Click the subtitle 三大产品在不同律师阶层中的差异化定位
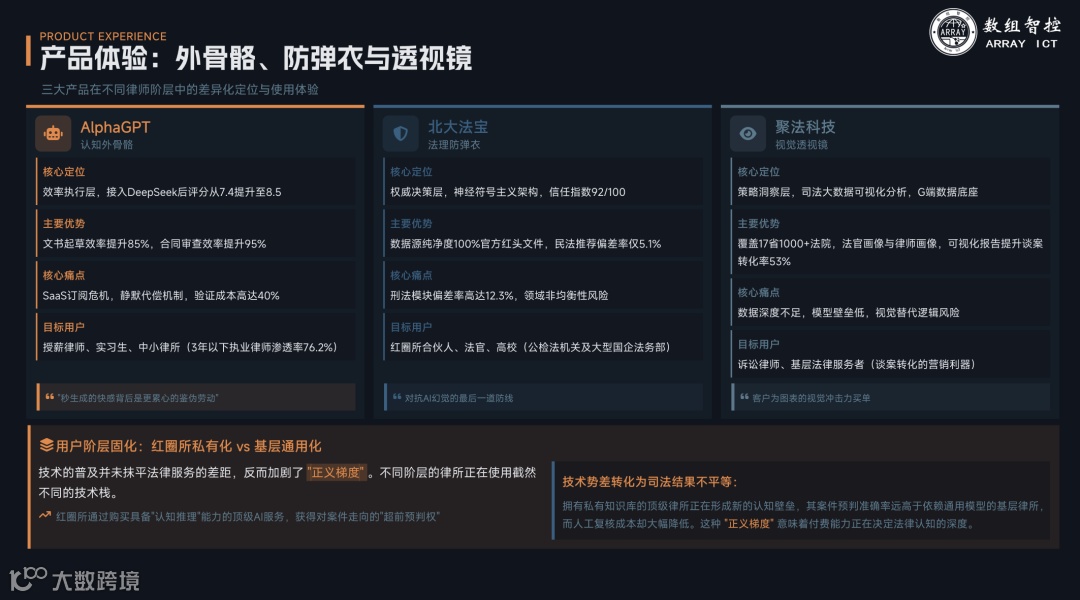This screenshot has width=1080, height=600. click(x=180, y=90)
